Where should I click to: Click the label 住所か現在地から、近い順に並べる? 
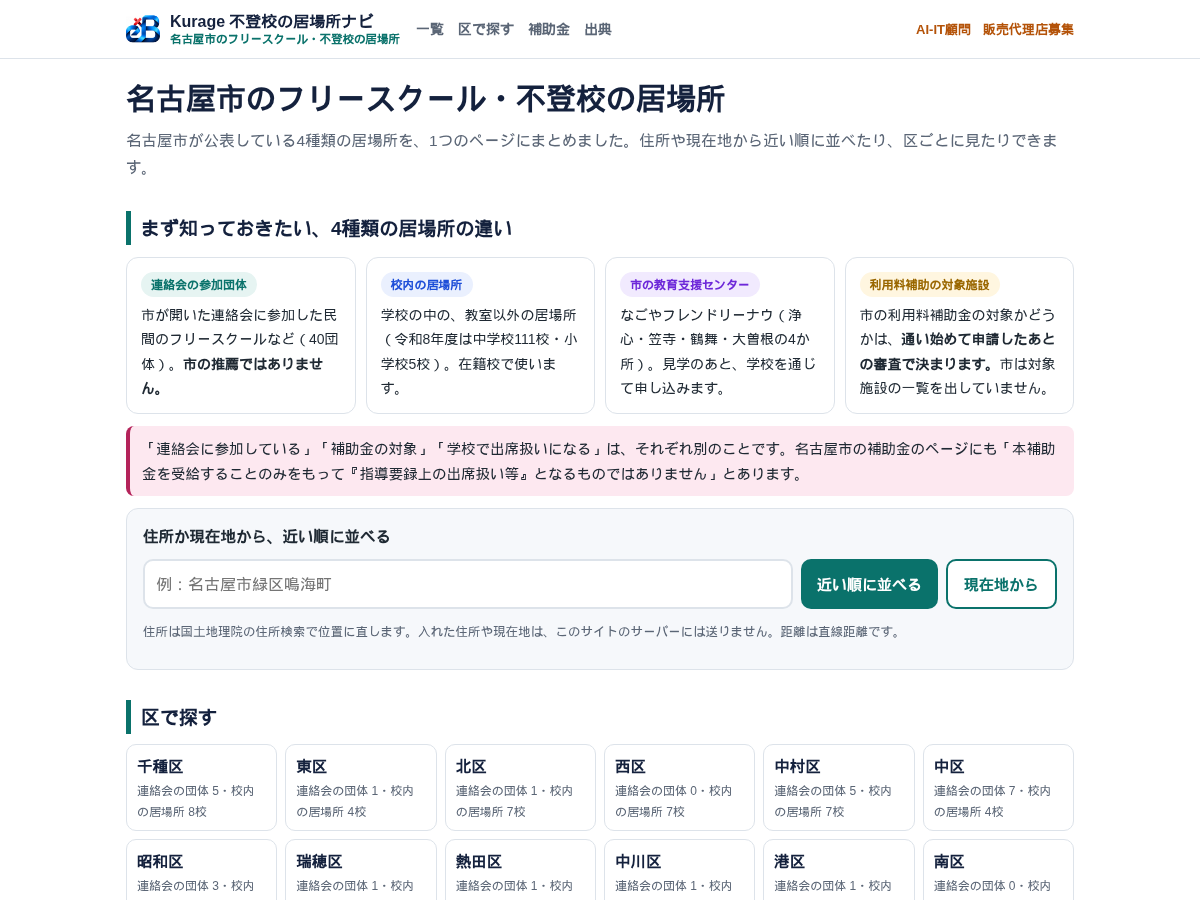[x=266, y=536]
